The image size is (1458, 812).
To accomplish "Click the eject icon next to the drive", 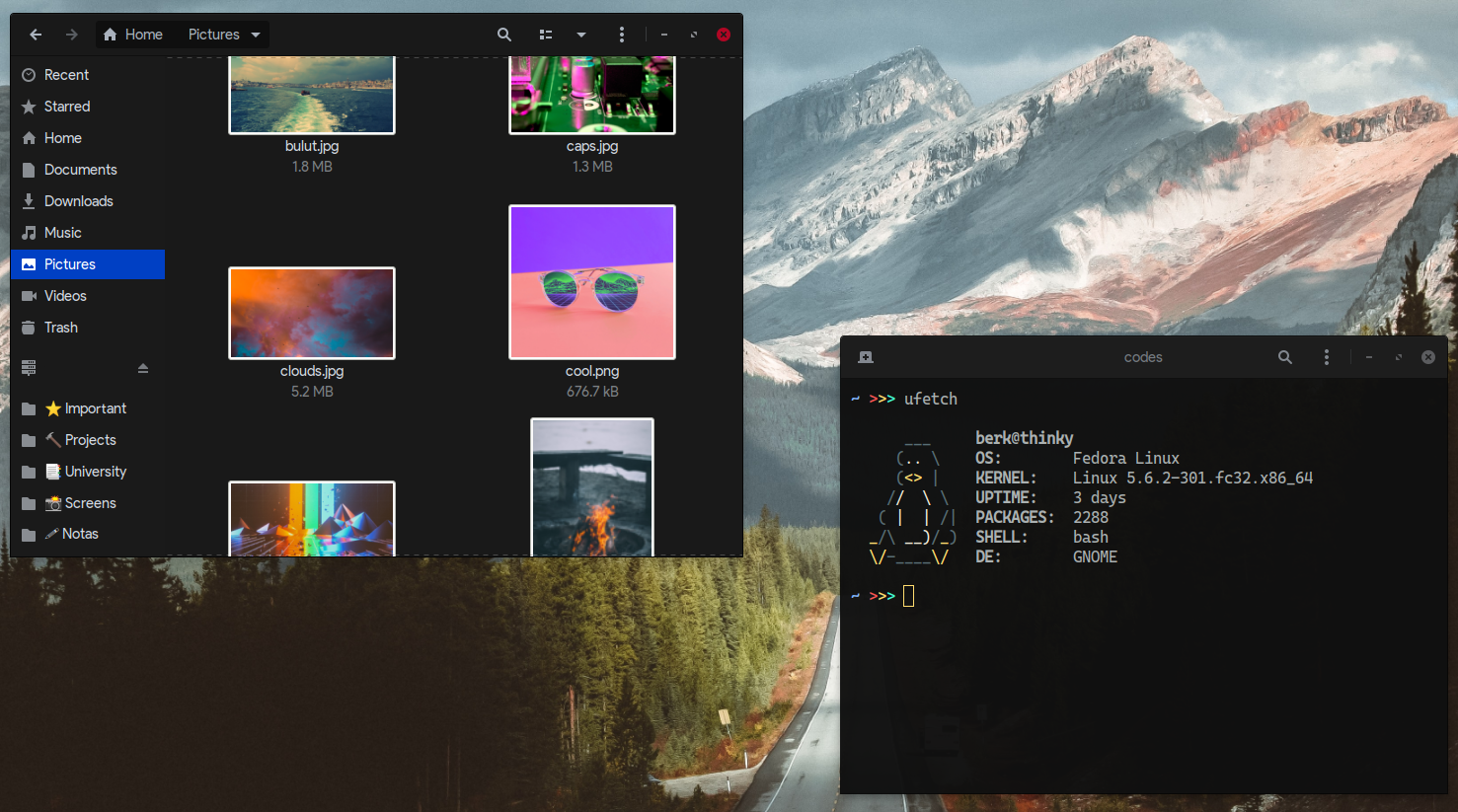I will tap(143, 368).
